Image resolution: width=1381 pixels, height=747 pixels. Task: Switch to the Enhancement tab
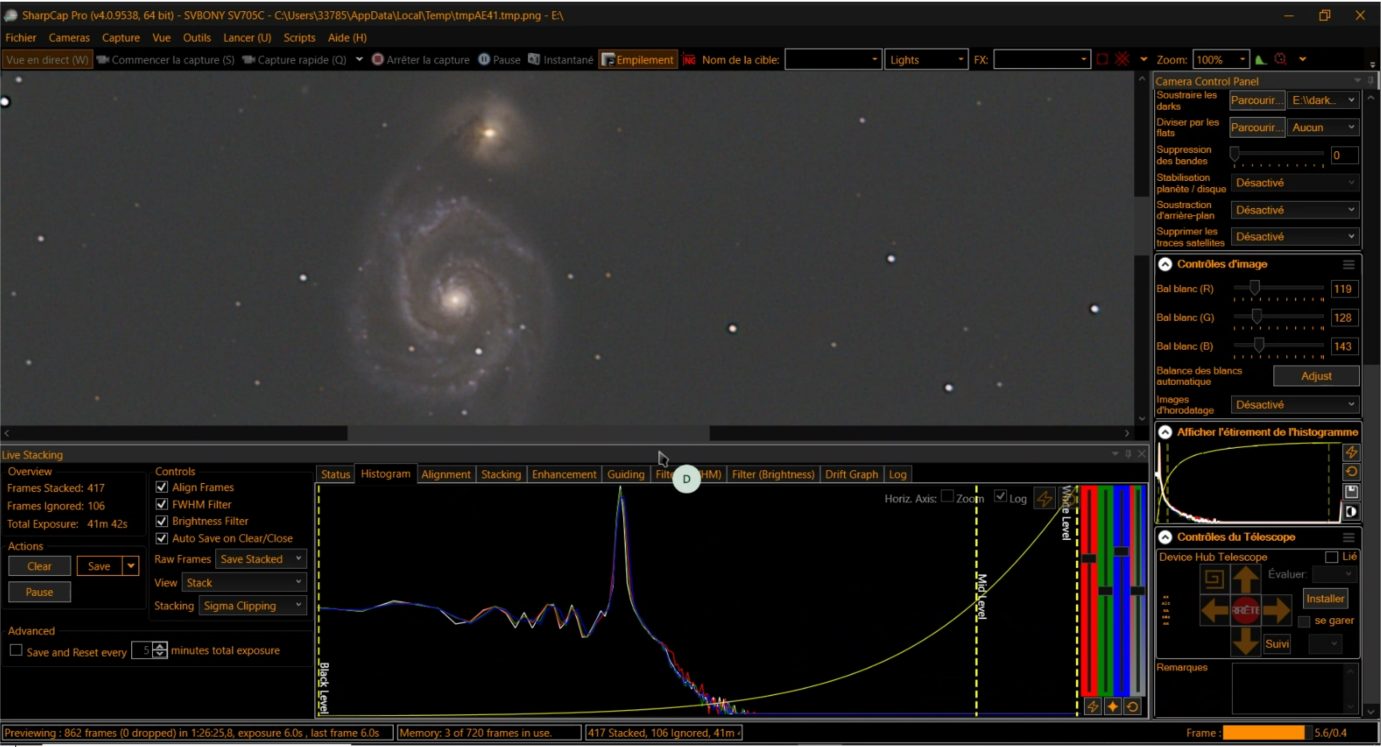tap(564, 474)
